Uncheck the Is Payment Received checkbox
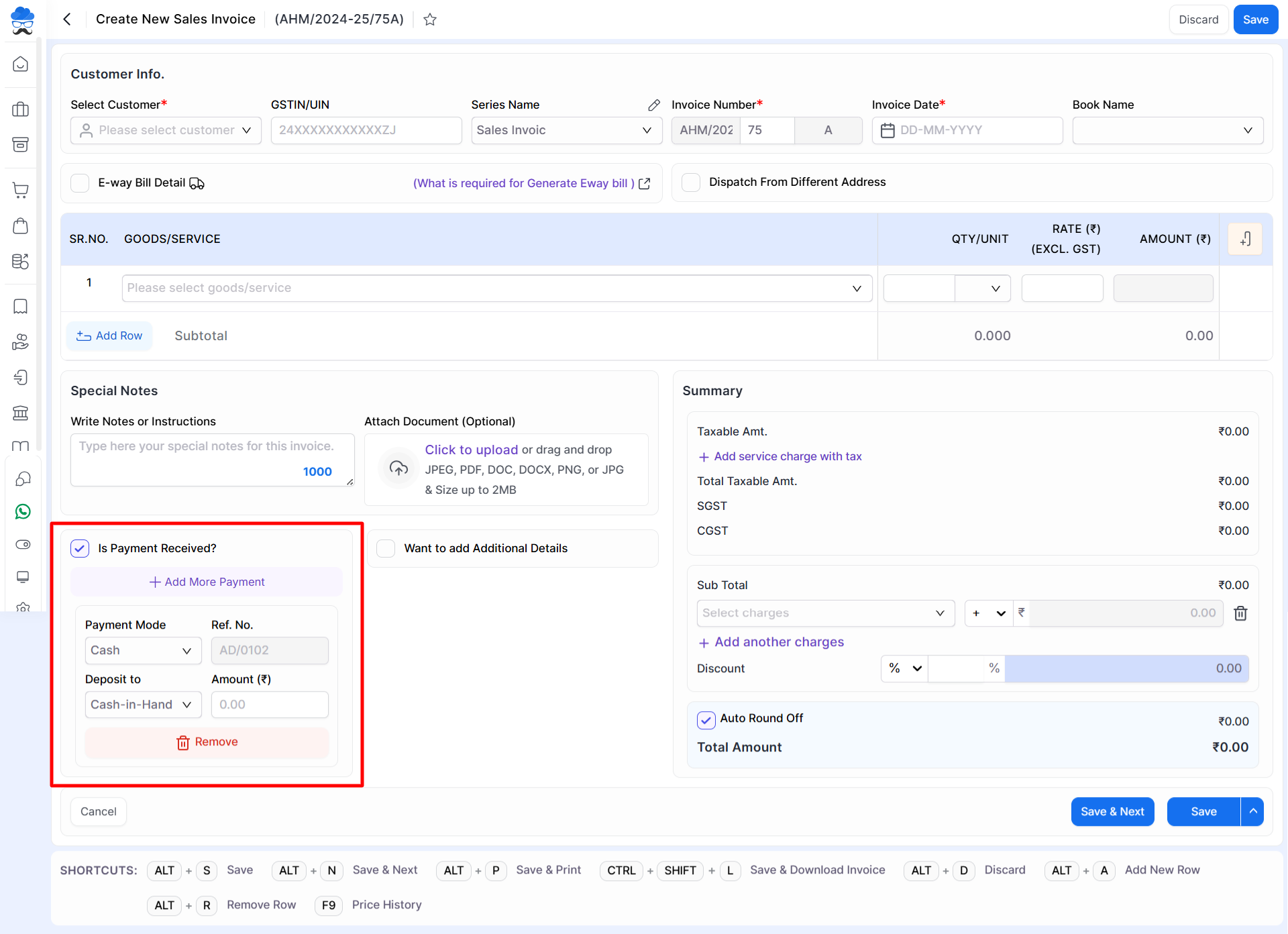Viewport: 1288px width, 934px height. (x=80, y=548)
